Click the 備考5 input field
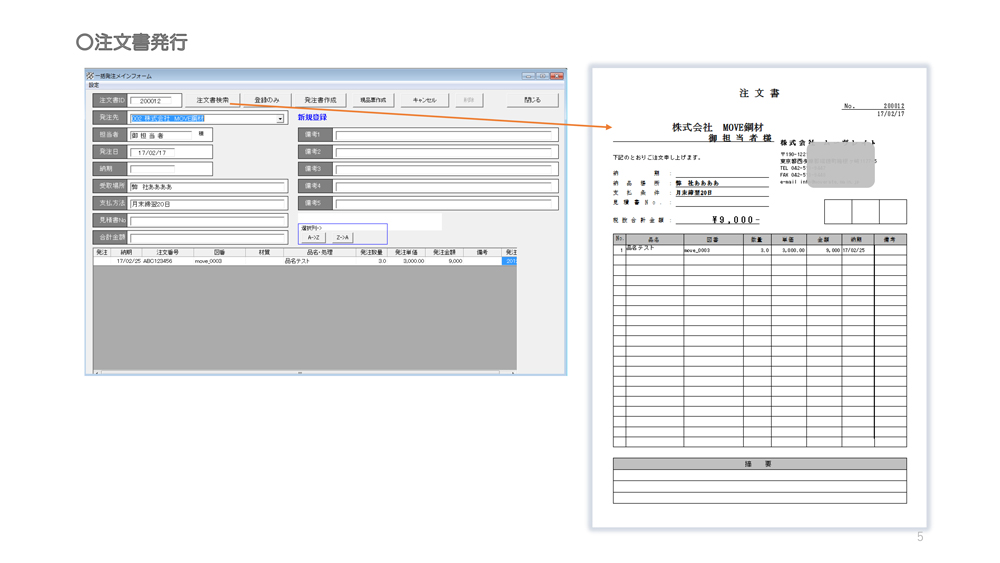 [445, 204]
